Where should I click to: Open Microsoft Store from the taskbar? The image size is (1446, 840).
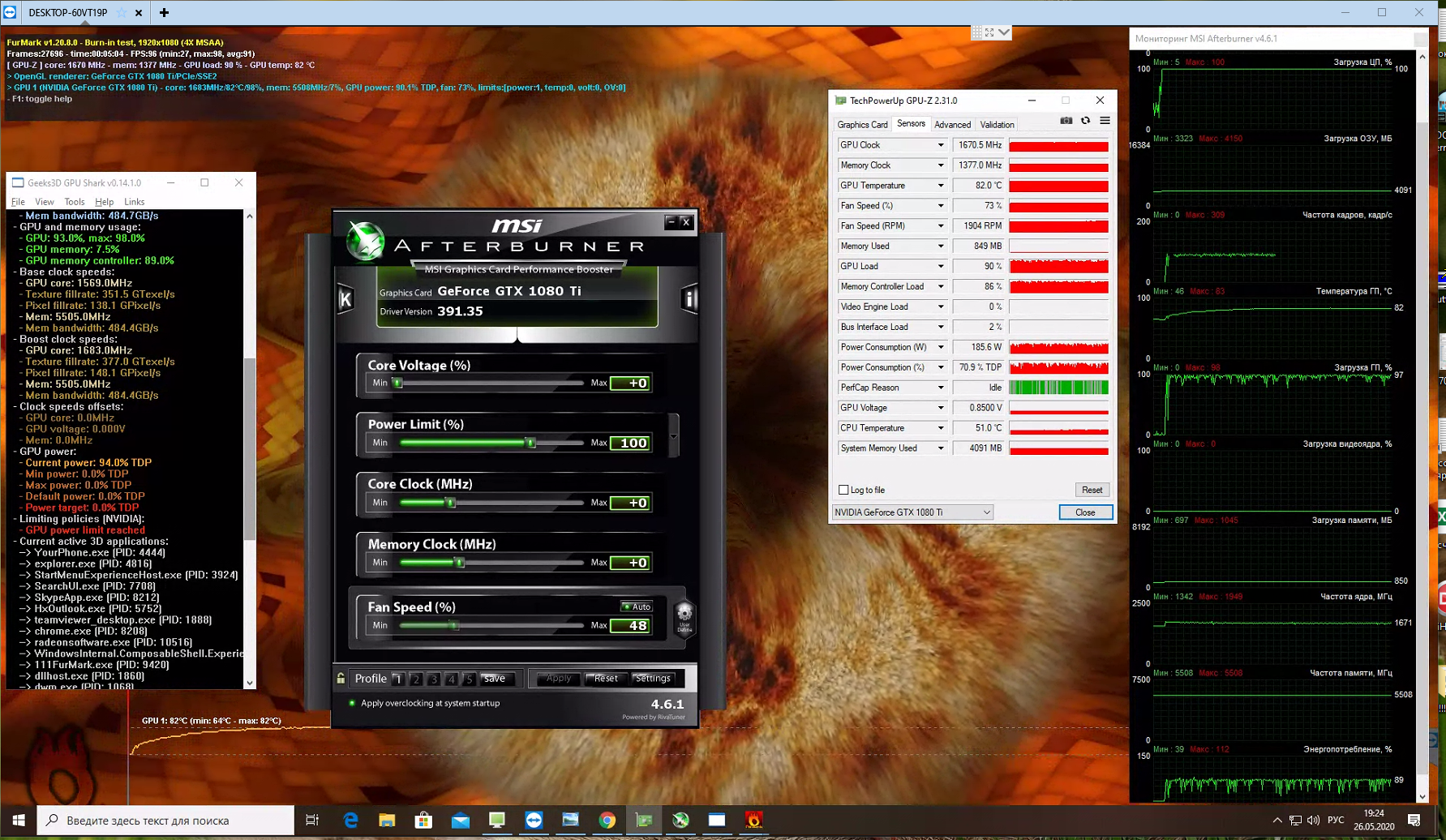423,821
